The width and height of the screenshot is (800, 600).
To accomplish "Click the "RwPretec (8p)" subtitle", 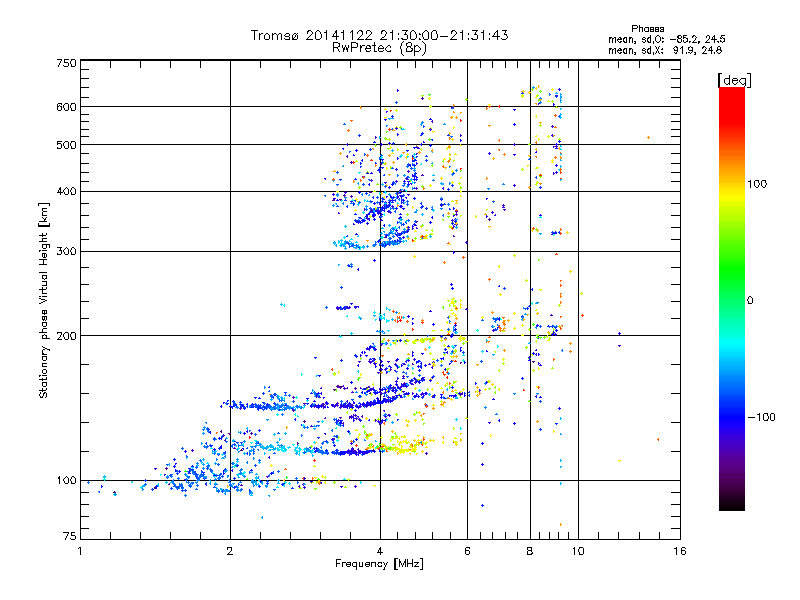I will tap(379, 48).
